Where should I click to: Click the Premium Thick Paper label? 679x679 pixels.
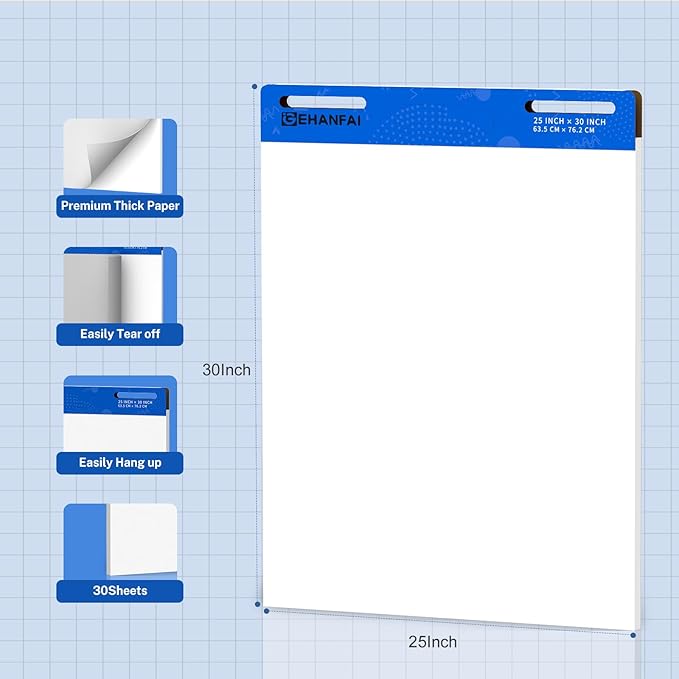tap(120, 206)
